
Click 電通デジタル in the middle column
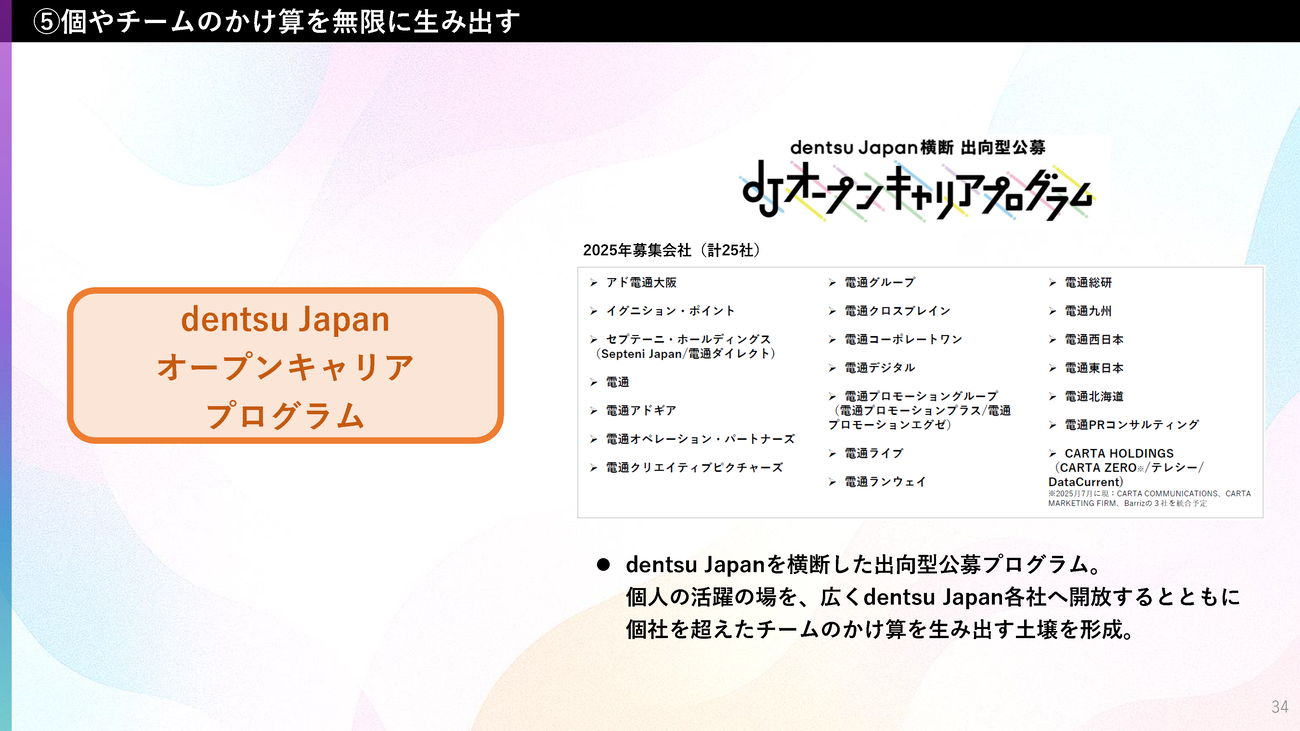pyautogui.click(x=879, y=368)
